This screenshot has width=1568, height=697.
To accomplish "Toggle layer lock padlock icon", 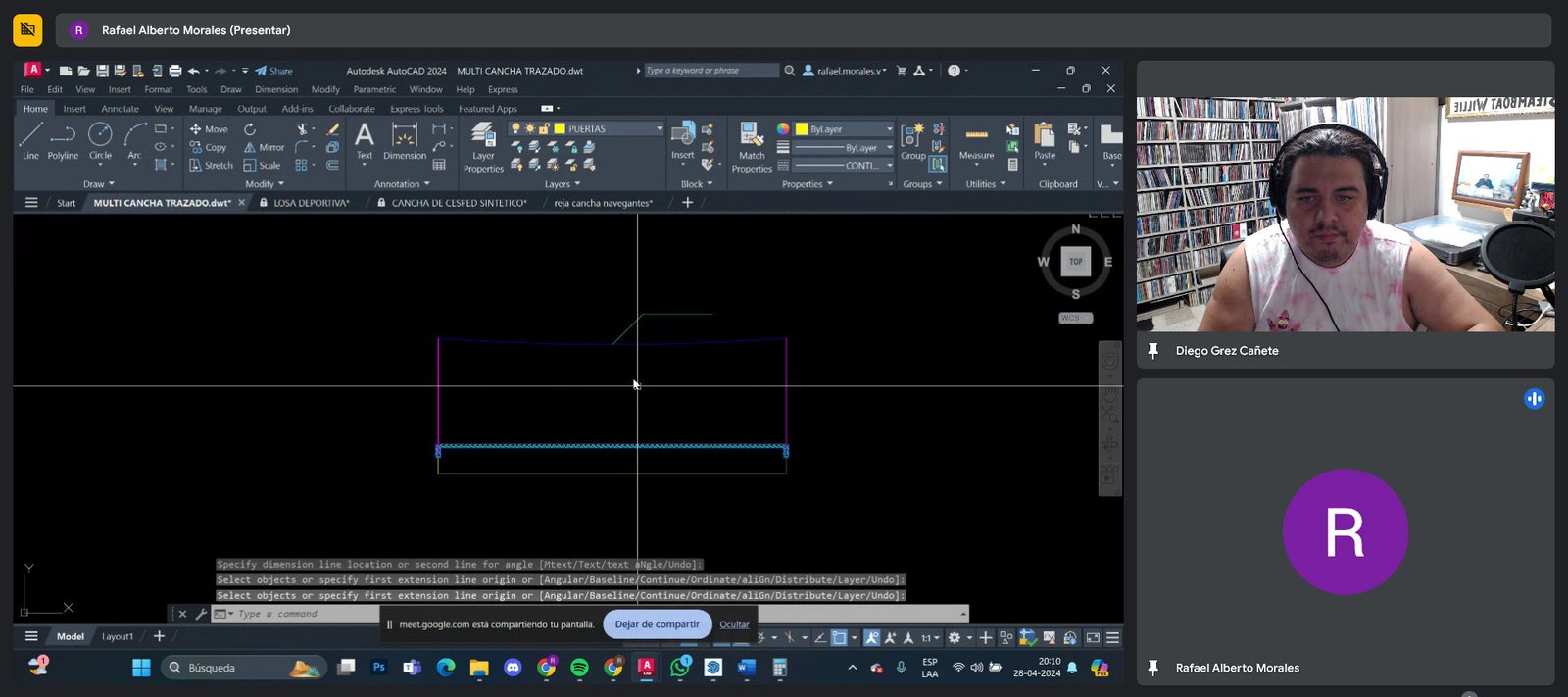I will click(x=544, y=128).
